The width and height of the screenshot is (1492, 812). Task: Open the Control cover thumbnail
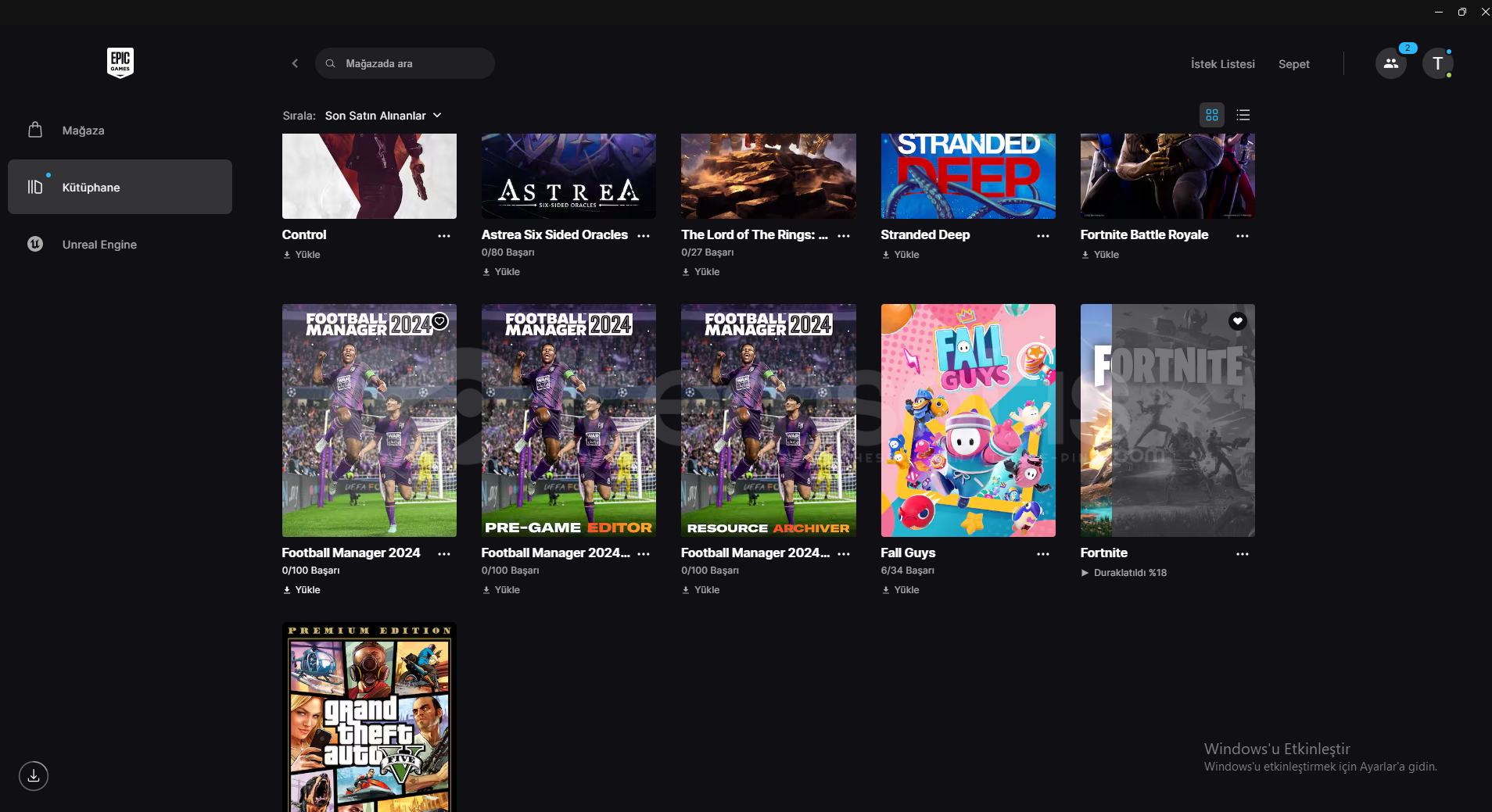point(369,176)
